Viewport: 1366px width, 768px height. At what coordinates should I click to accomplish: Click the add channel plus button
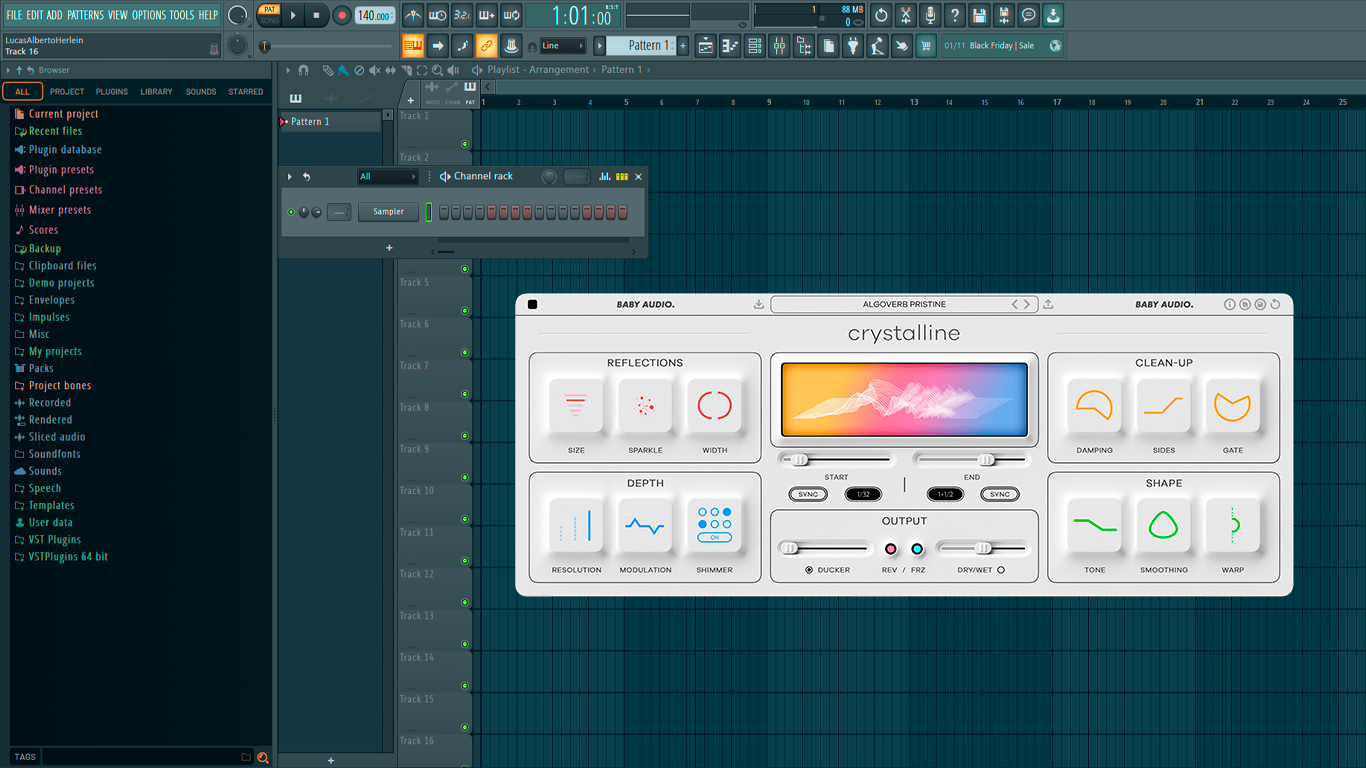[389, 248]
